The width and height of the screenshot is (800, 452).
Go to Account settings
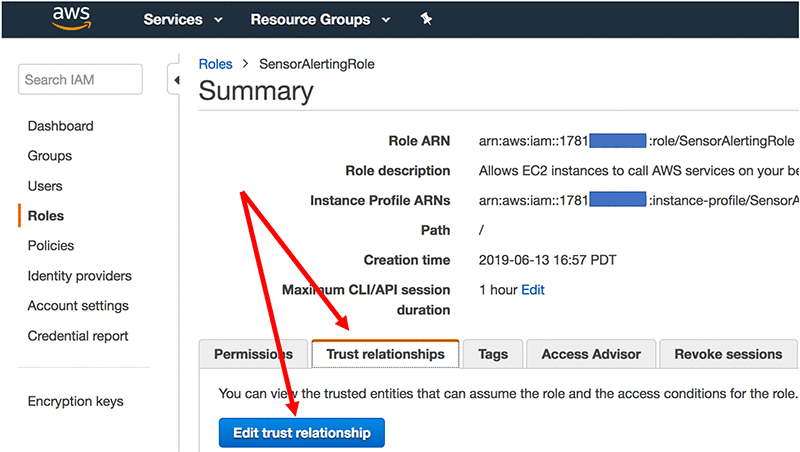78,306
